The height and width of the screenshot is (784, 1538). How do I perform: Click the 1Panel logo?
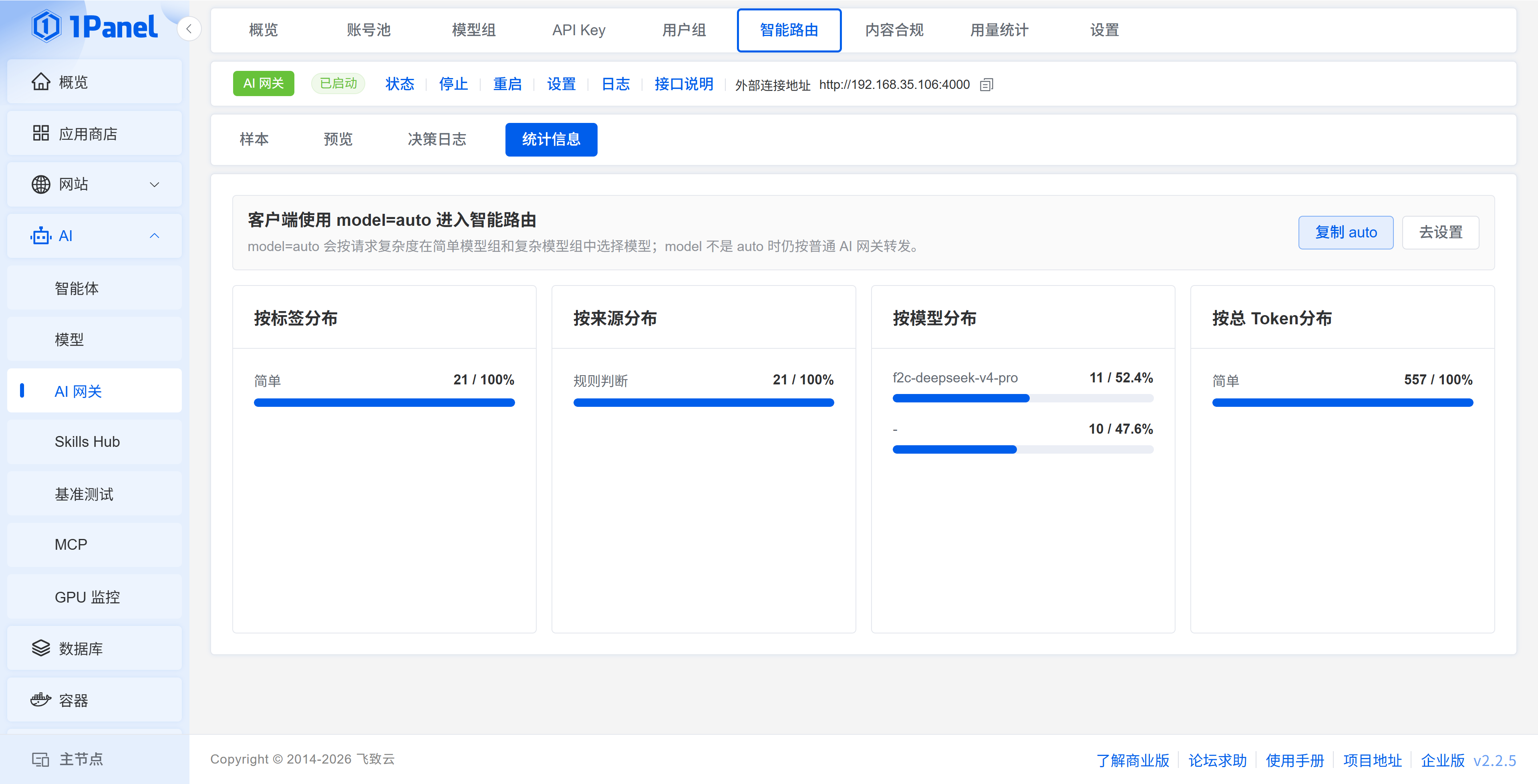click(95, 27)
